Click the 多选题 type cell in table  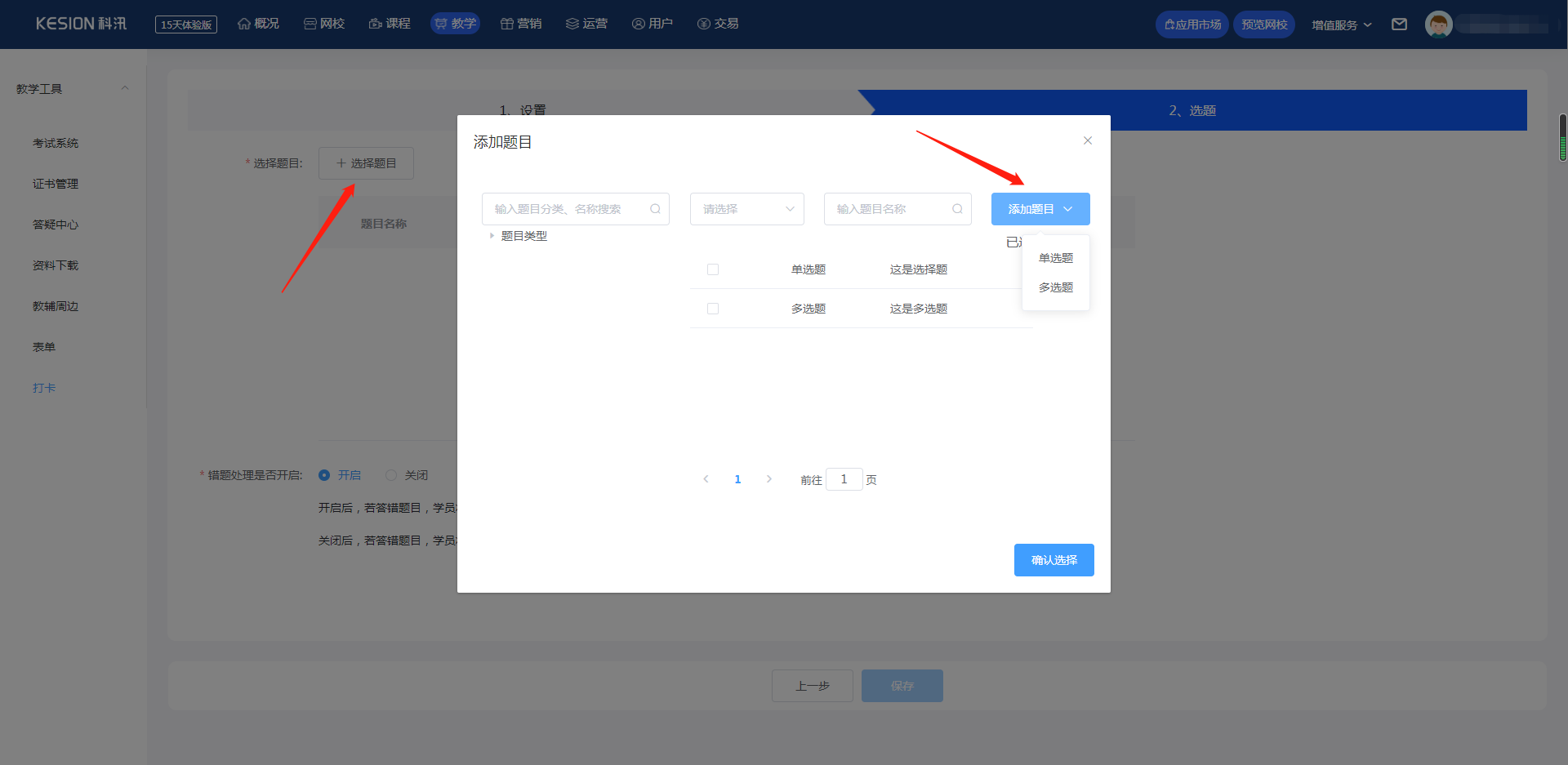tap(808, 309)
